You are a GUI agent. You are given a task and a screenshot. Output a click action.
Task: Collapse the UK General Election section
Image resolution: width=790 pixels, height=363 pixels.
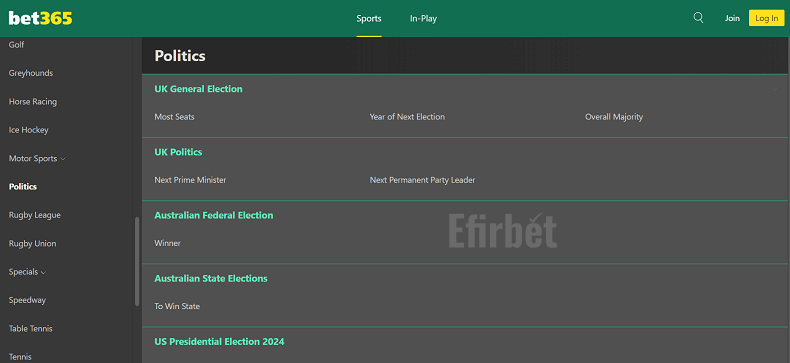coord(775,89)
